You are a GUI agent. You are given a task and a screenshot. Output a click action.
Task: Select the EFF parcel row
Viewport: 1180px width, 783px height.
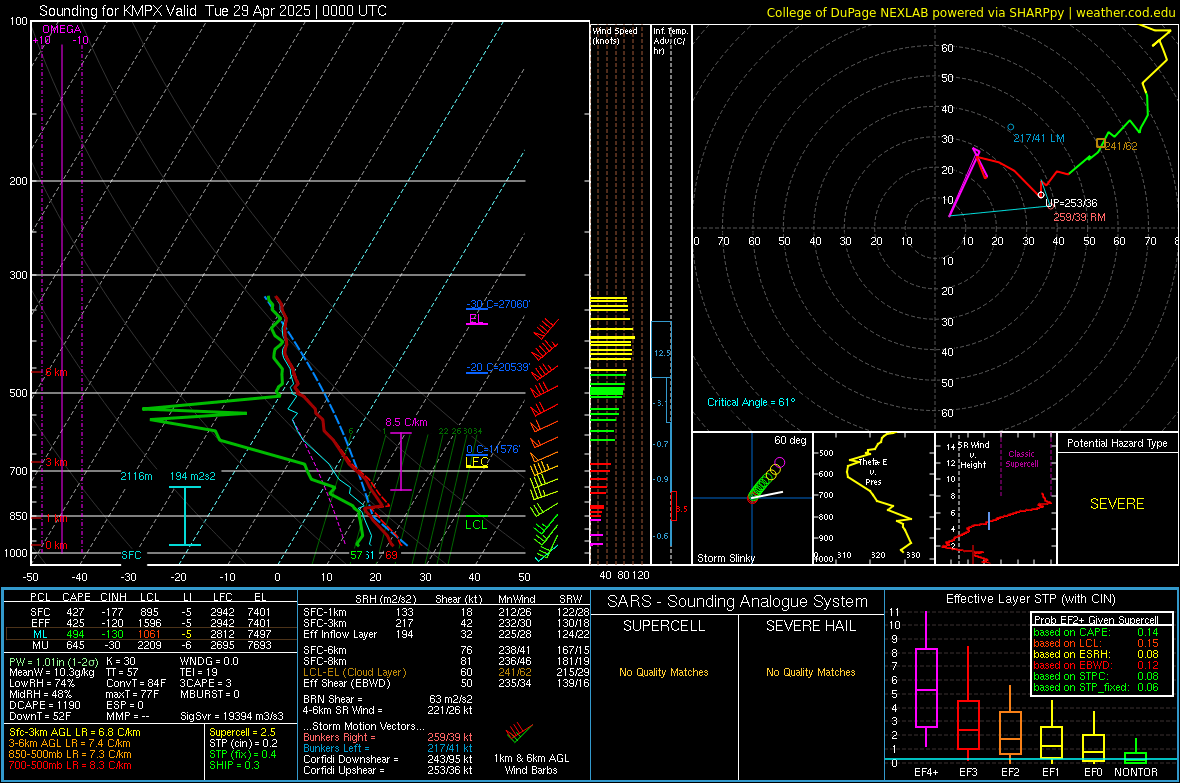151,623
